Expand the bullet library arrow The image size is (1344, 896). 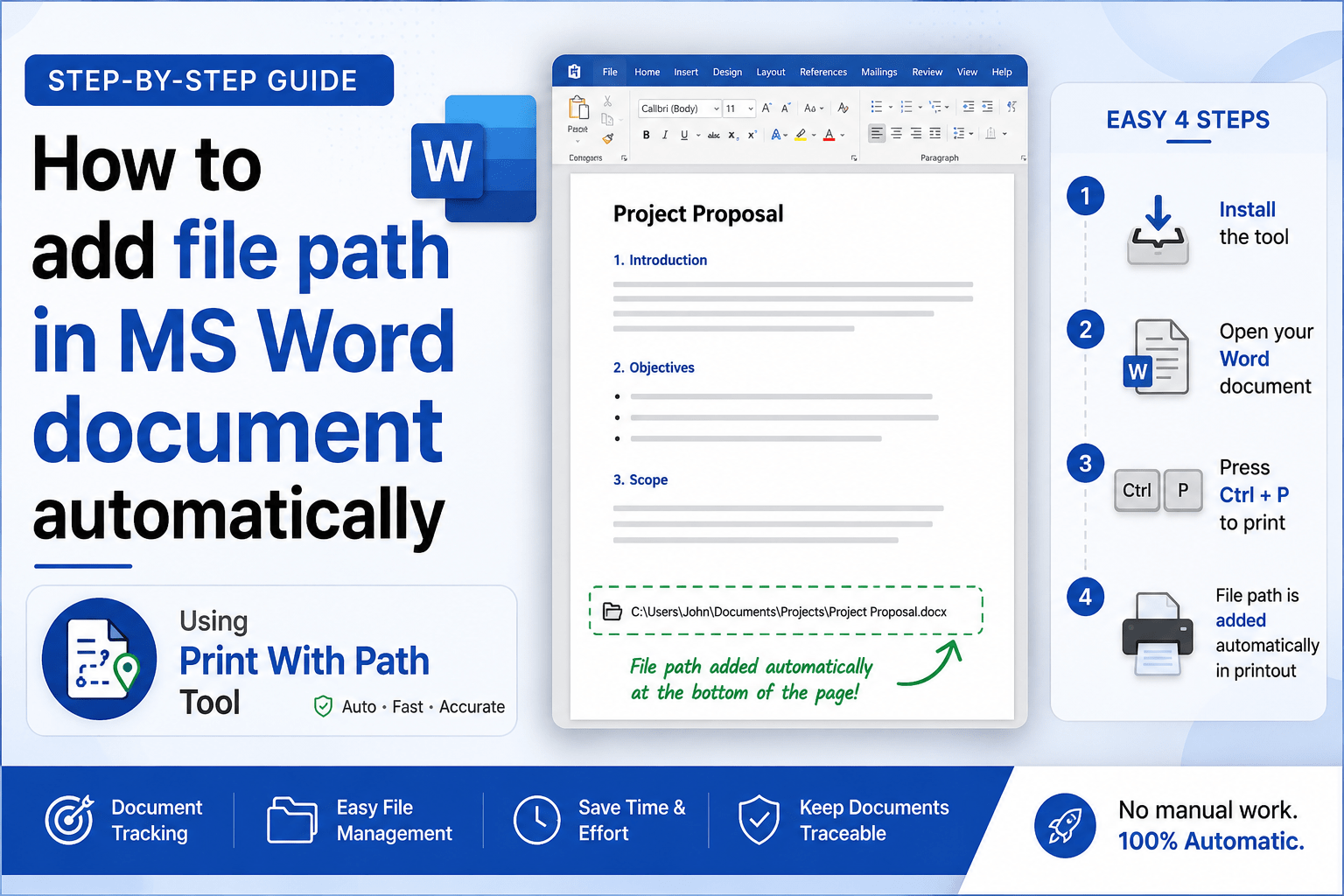pos(890,108)
